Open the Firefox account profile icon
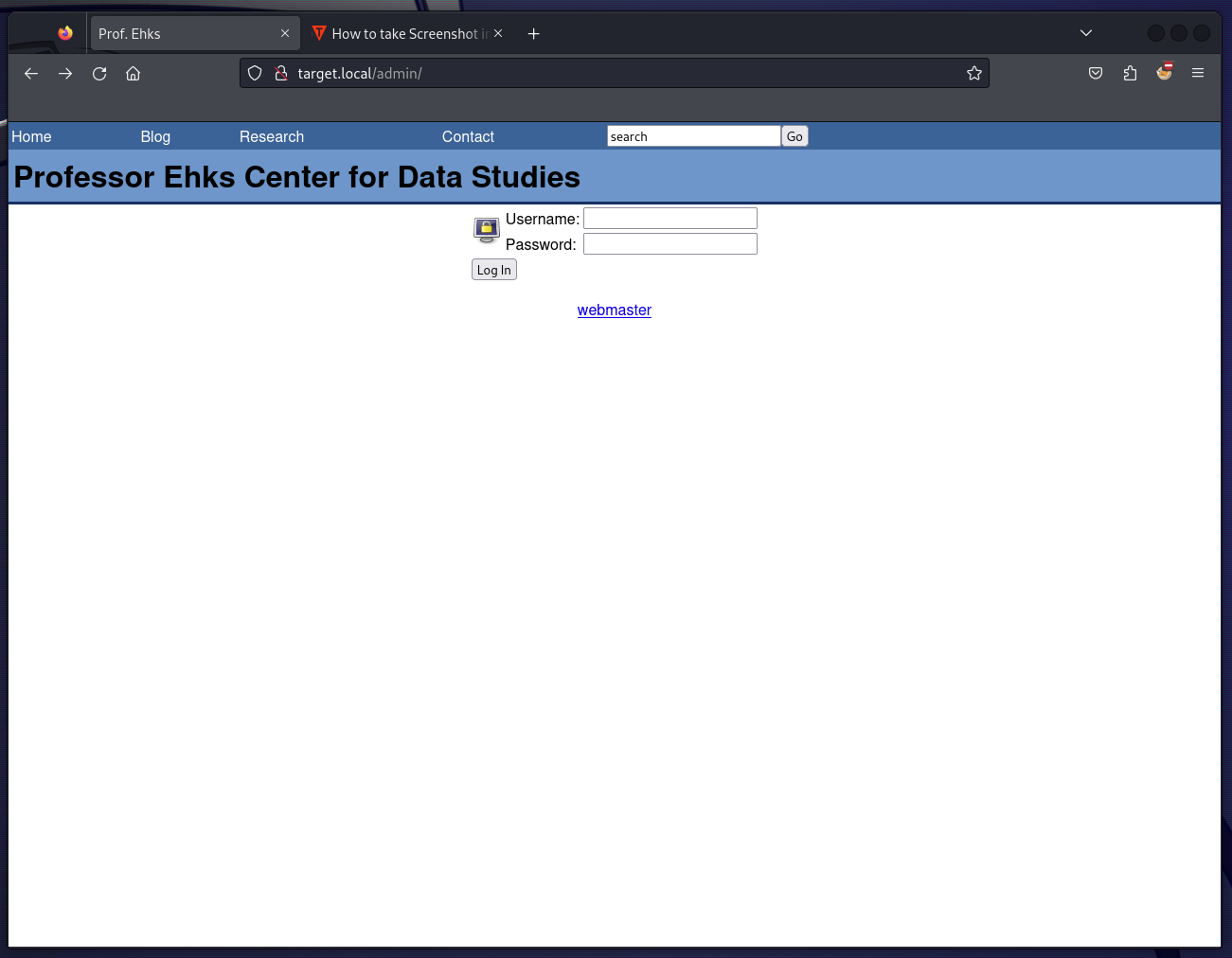Screen dimensions: 1232x958 coord(1164,73)
